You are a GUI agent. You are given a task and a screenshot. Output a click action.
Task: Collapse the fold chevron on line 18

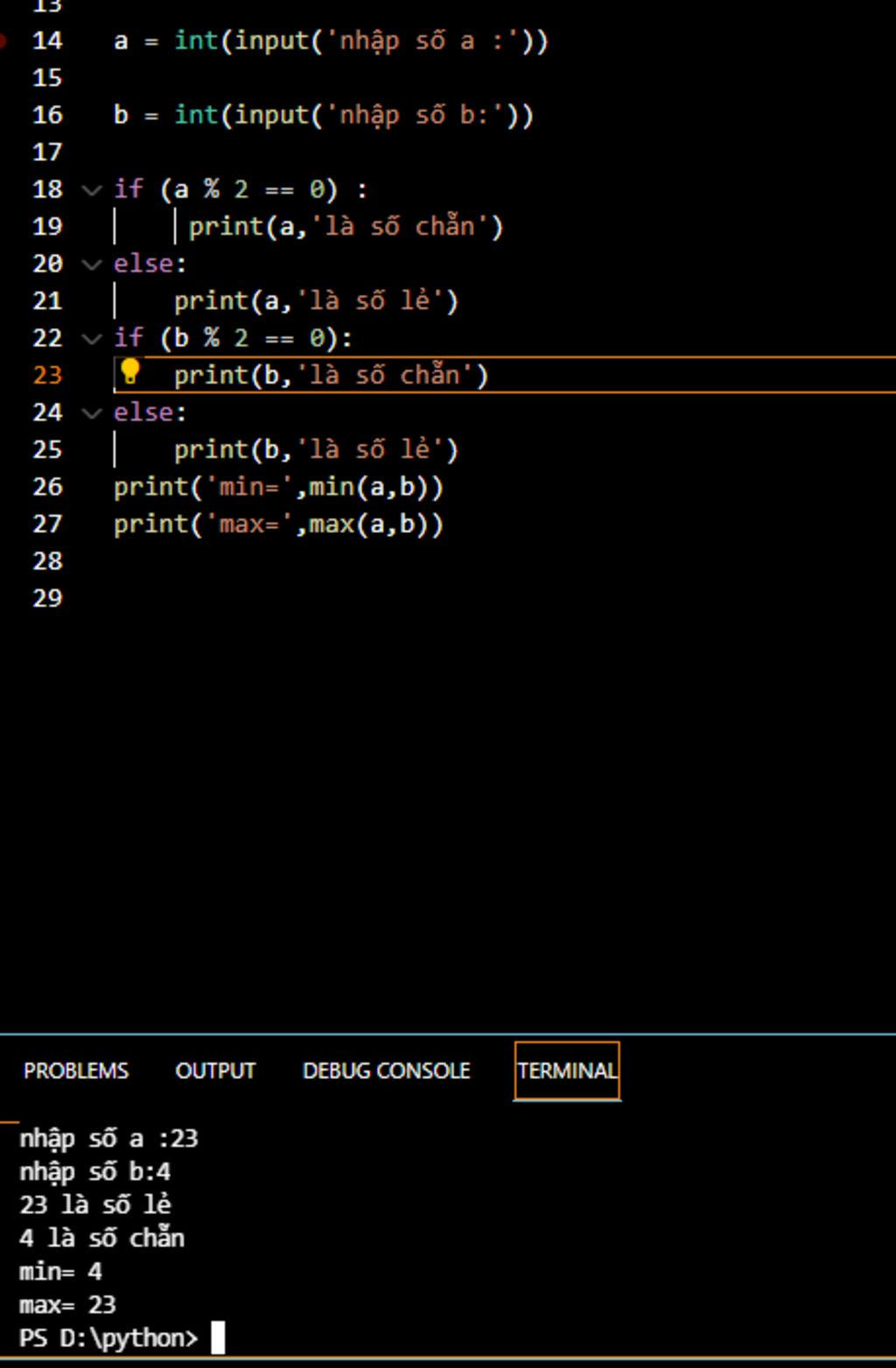(92, 190)
